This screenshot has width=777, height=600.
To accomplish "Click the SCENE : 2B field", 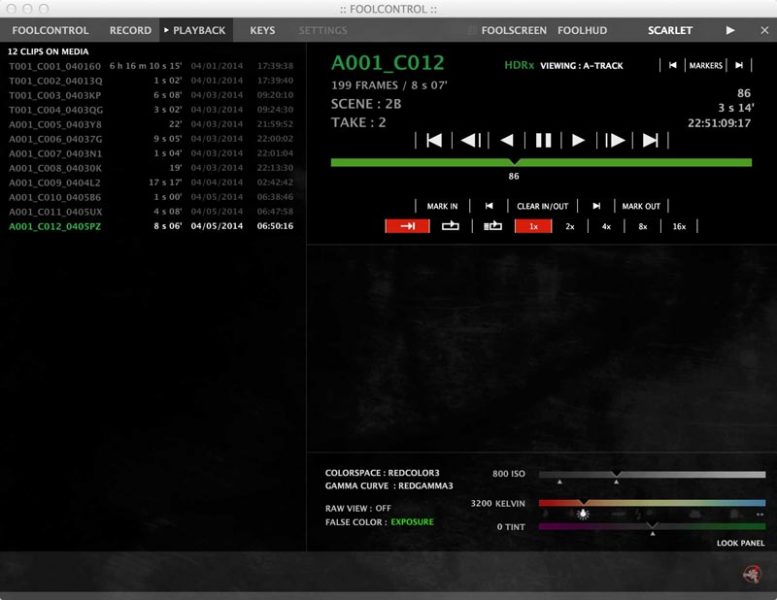I will [x=366, y=104].
